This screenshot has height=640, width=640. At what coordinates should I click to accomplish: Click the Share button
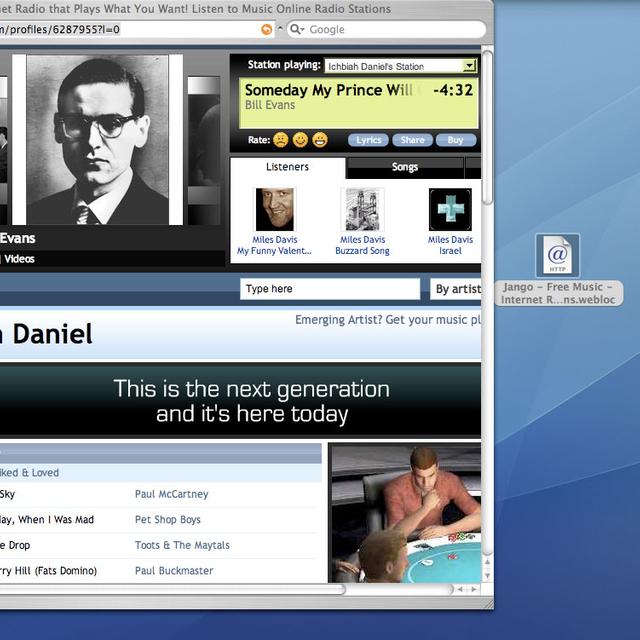(412, 140)
